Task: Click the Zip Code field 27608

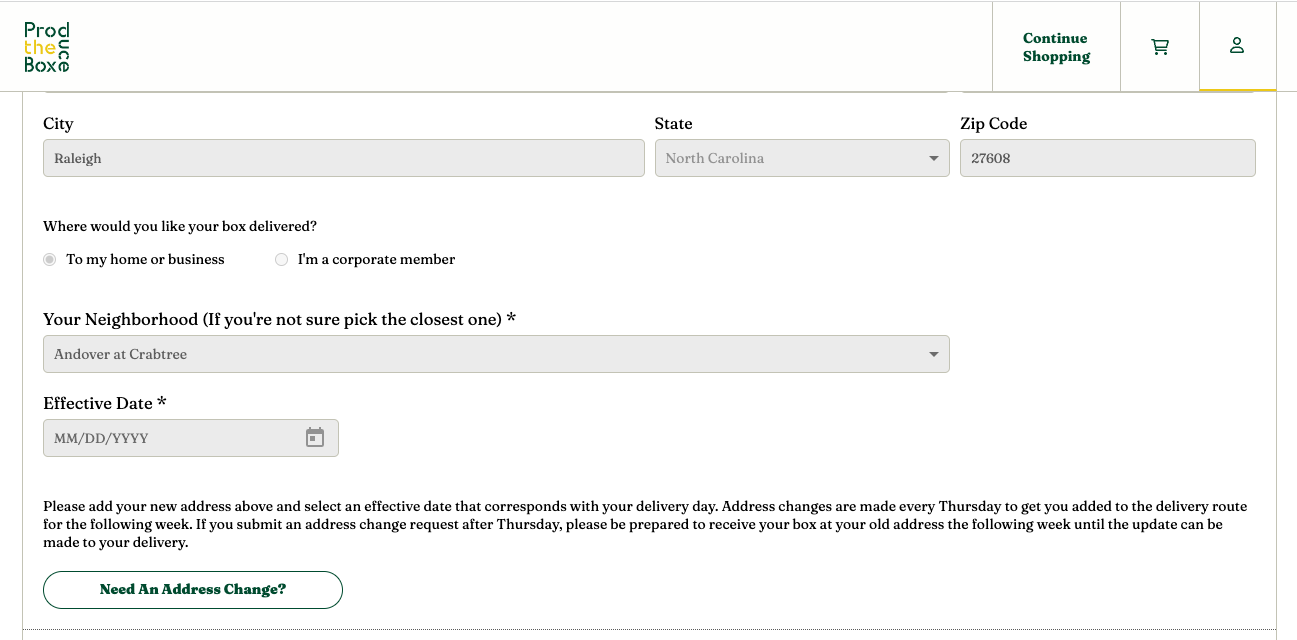Action: 1108,158
